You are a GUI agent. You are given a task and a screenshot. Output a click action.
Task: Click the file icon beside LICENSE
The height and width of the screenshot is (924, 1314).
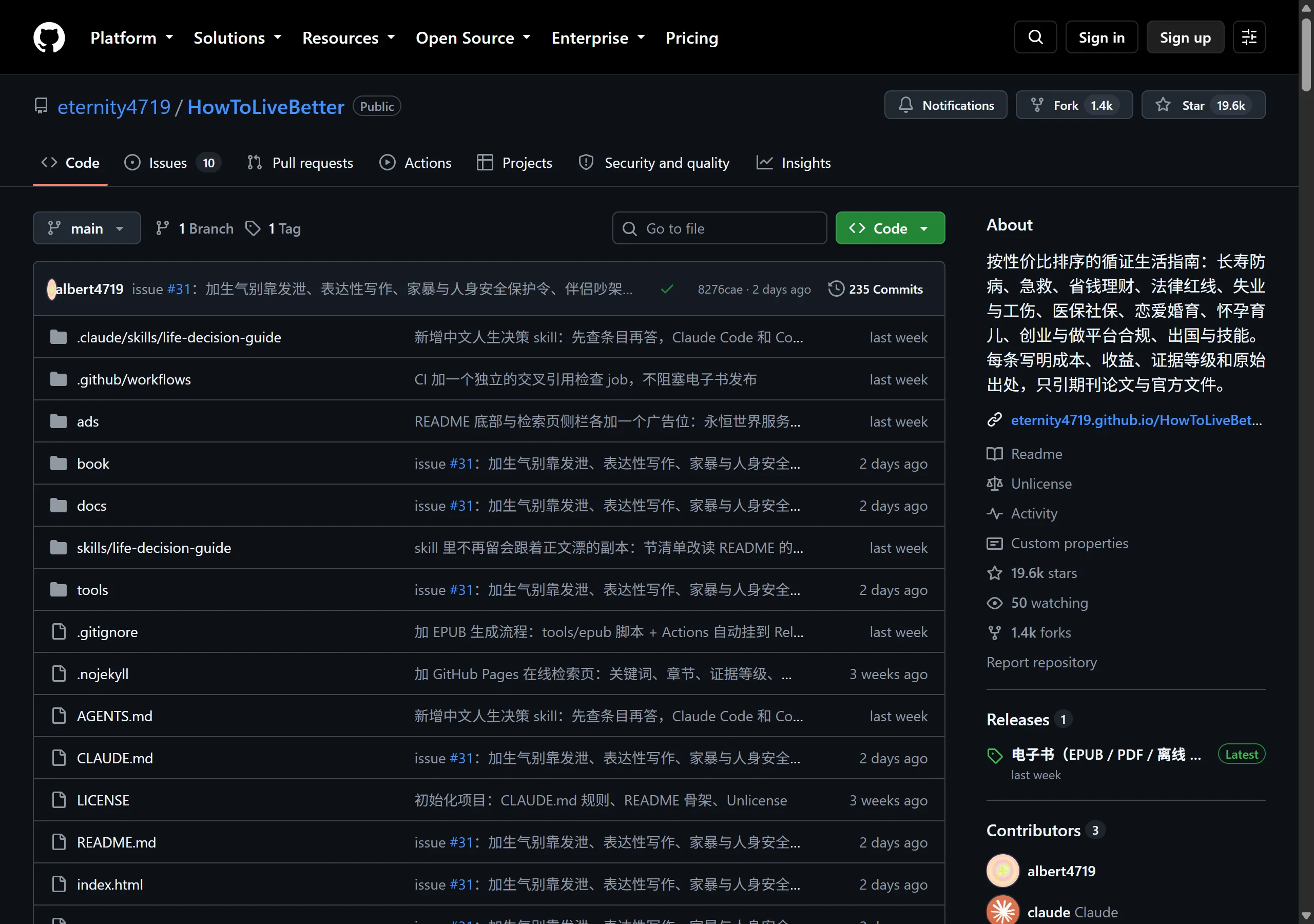[59, 800]
